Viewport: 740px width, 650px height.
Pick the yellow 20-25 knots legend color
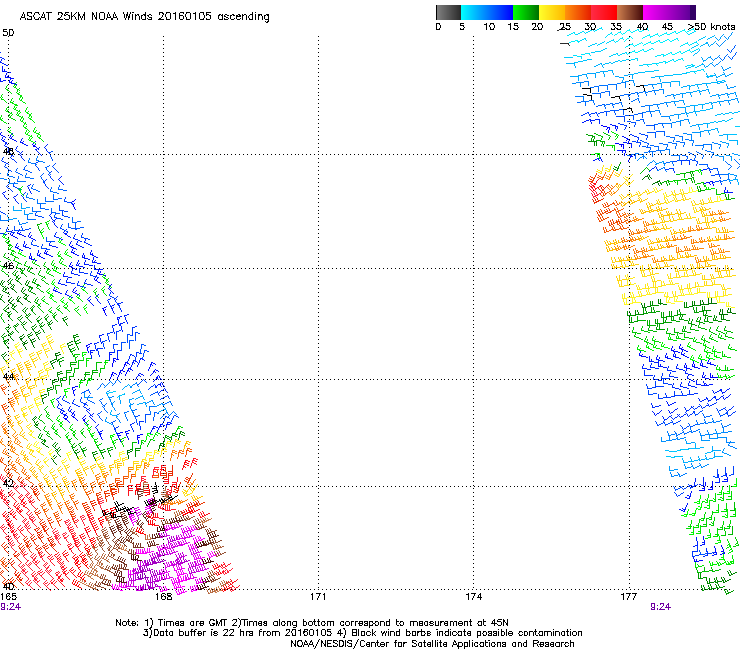coord(552,12)
